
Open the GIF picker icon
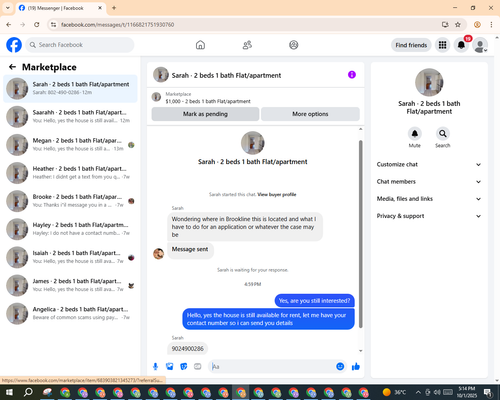[x=198, y=367]
